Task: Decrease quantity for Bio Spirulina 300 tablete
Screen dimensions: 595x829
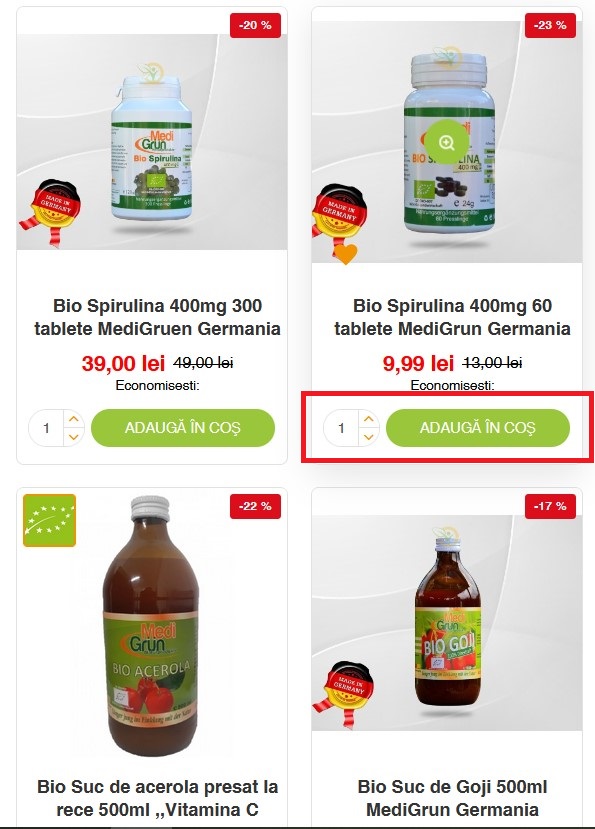Action: pos(74,437)
